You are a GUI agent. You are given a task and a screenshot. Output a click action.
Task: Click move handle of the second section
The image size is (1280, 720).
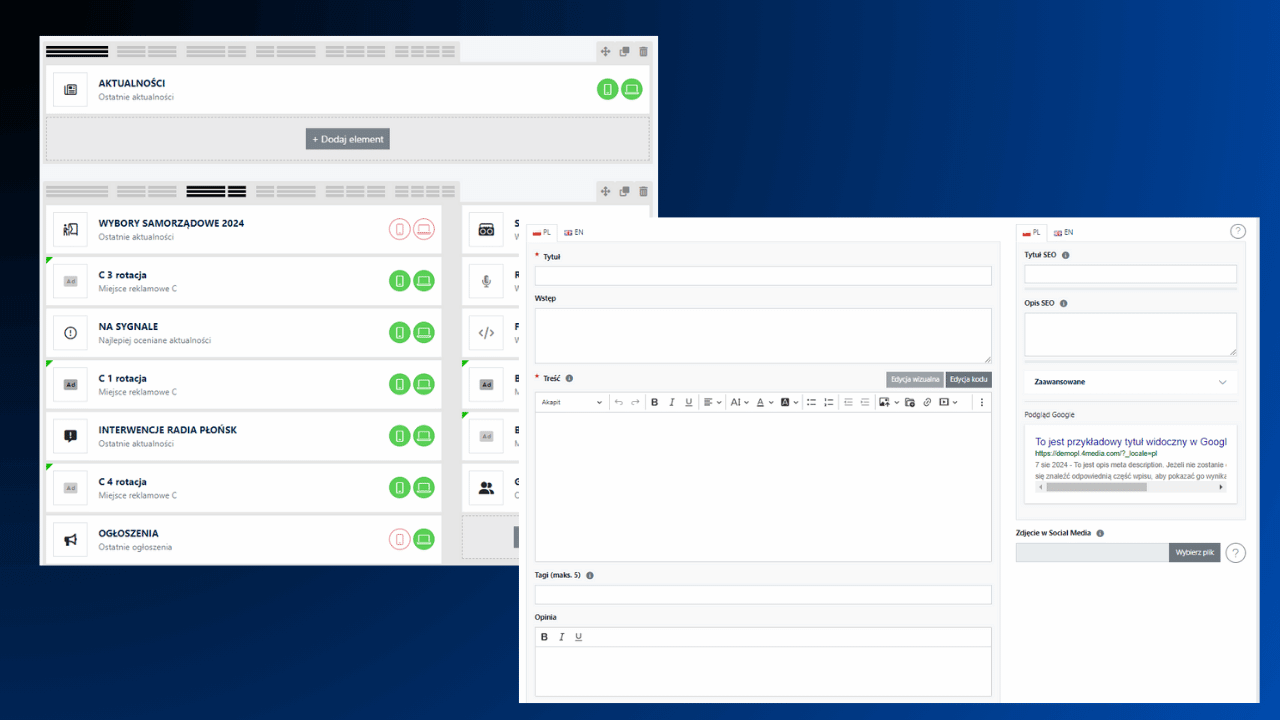pos(605,192)
